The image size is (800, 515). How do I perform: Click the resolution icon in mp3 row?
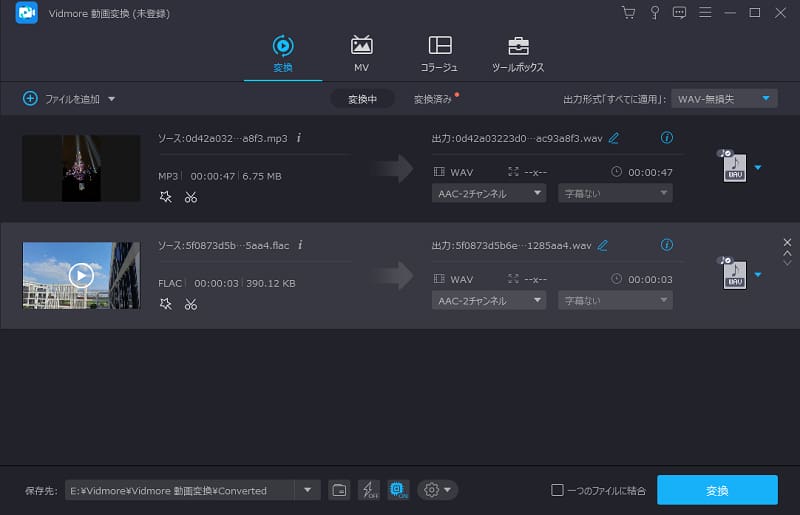click(513, 171)
